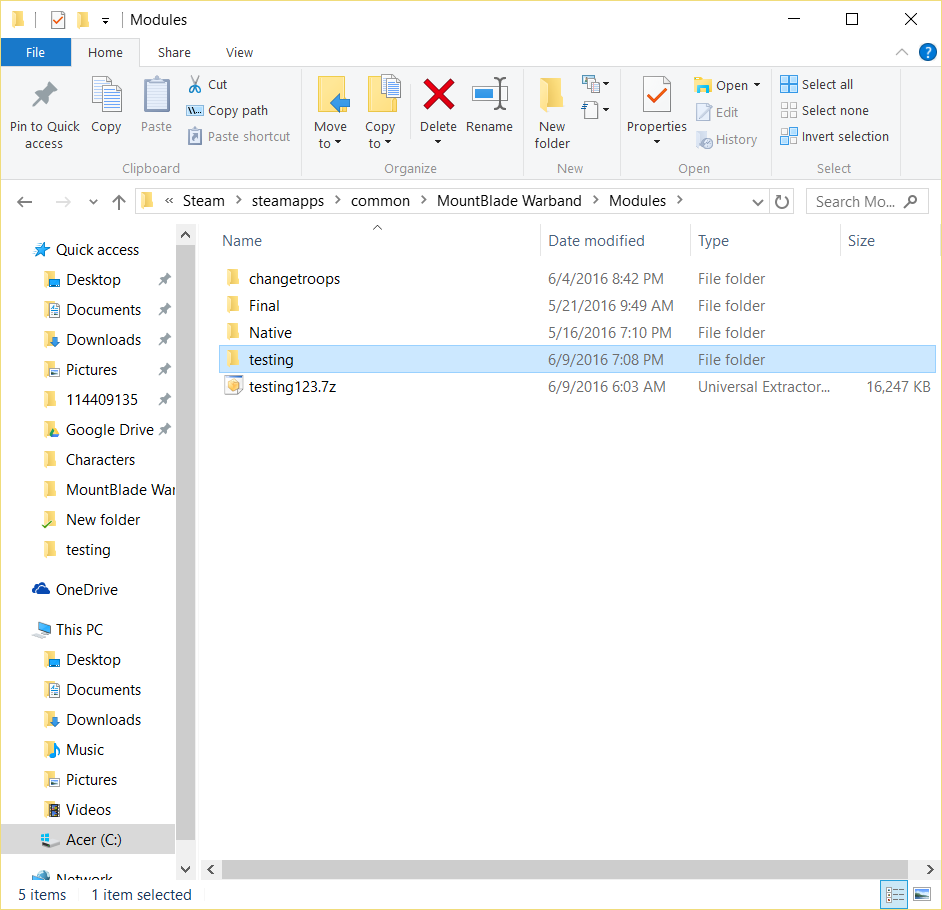Expand the Copy to dropdown

(x=380, y=143)
